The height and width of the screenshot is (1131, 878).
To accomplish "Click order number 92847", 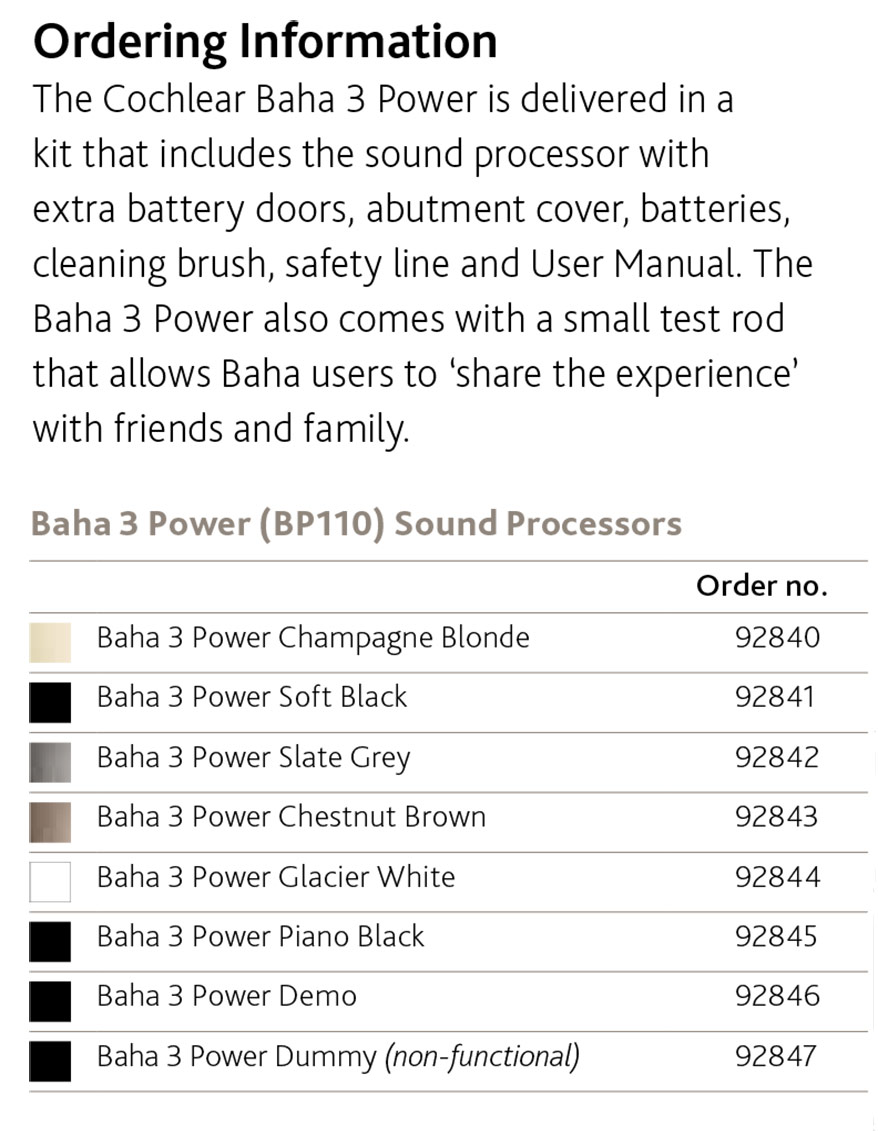I will pyautogui.click(x=777, y=1056).
